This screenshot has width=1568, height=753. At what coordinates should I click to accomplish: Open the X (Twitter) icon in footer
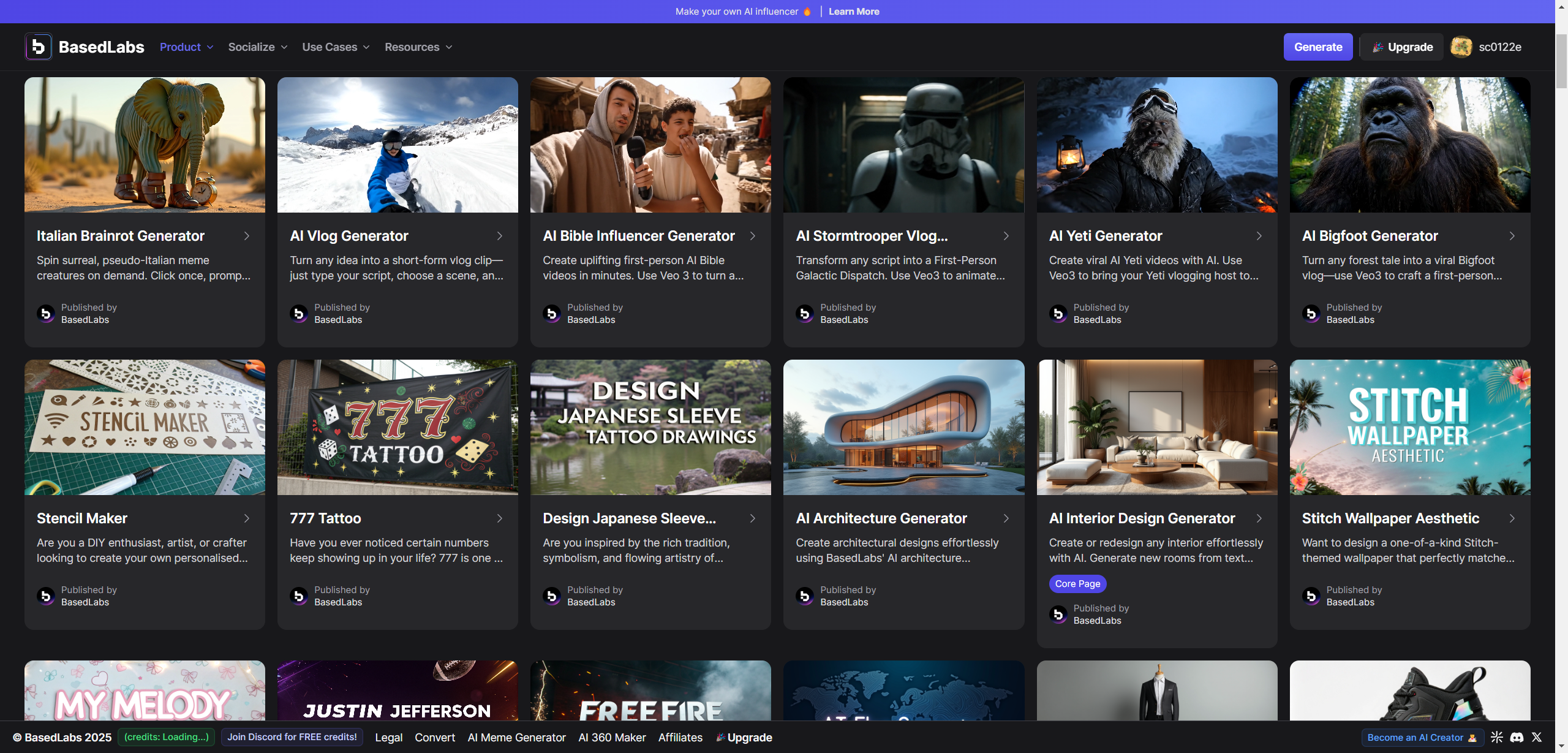[1537, 737]
